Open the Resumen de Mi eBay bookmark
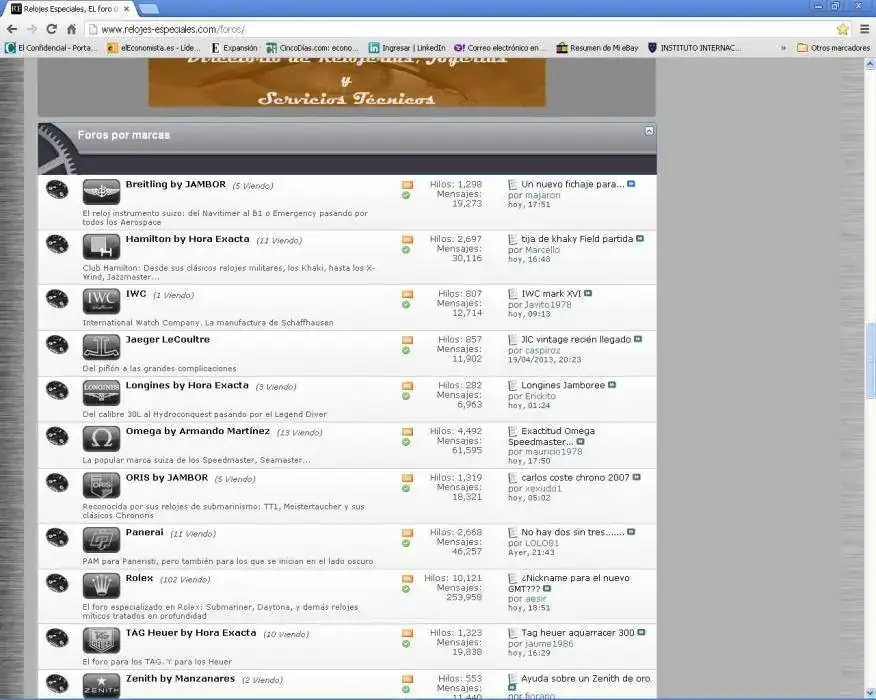876x700 pixels. pos(597,48)
